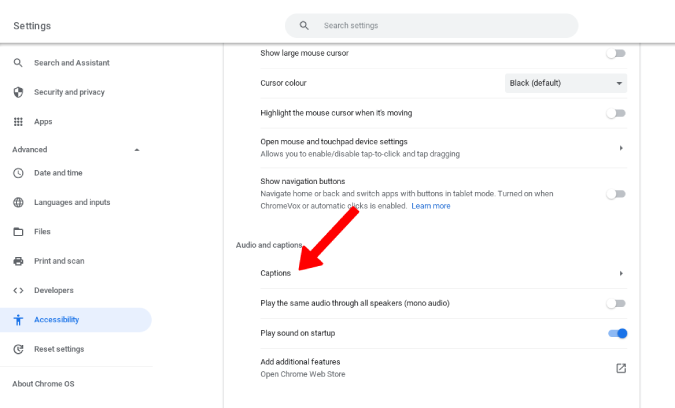Viewport: 675px width, 408px height.
Task: Focus the Search settings input field
Action: pos(431,26)
